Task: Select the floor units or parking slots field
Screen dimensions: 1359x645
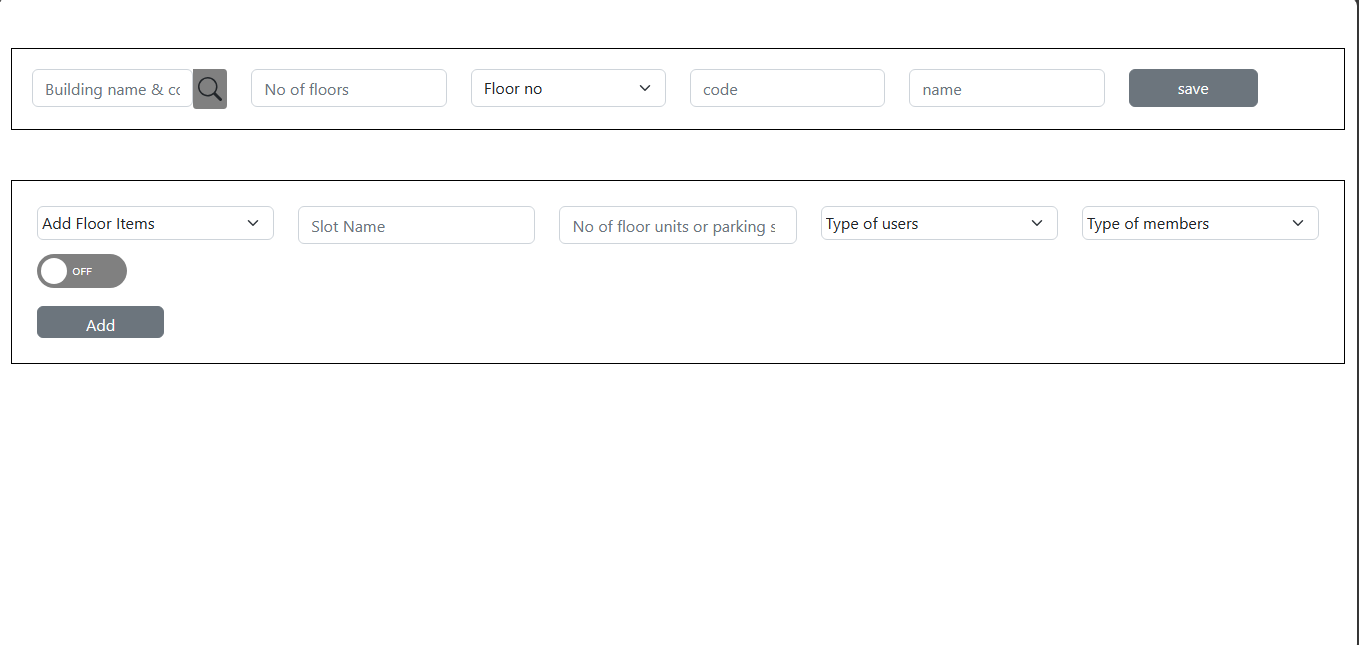Action: 677,225
